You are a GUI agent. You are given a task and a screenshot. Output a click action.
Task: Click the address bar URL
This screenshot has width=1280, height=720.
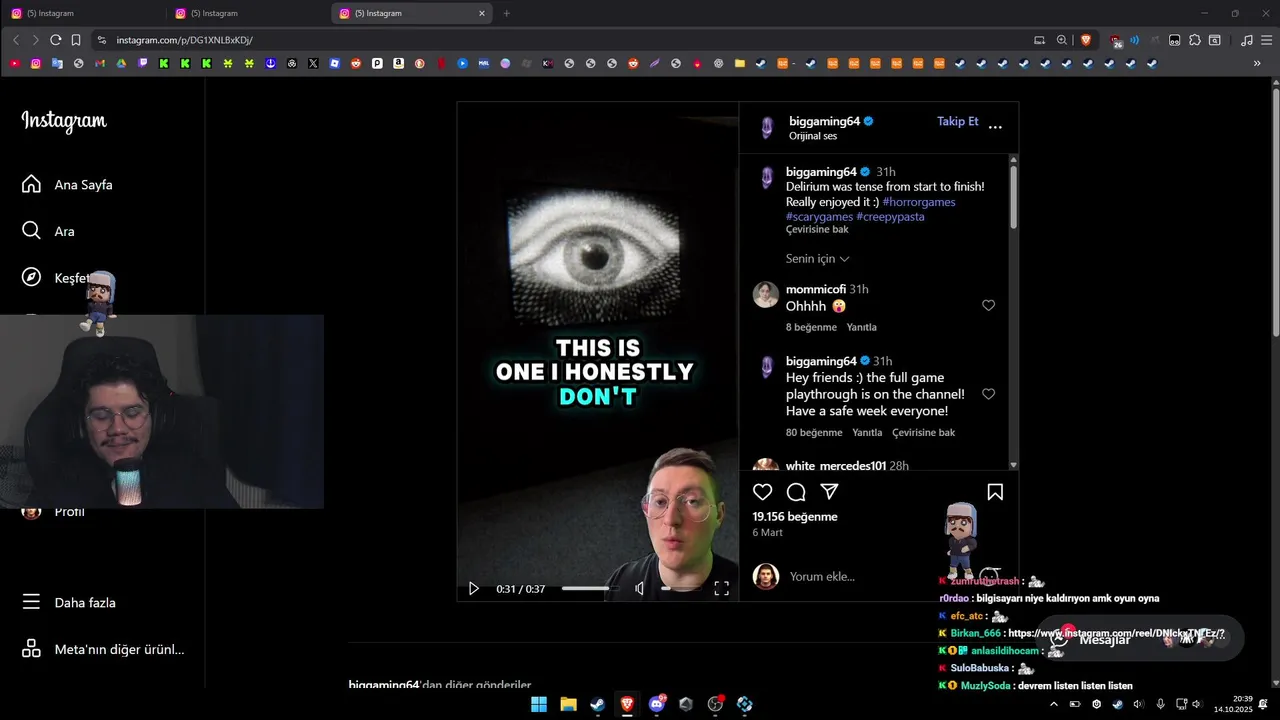184,40
